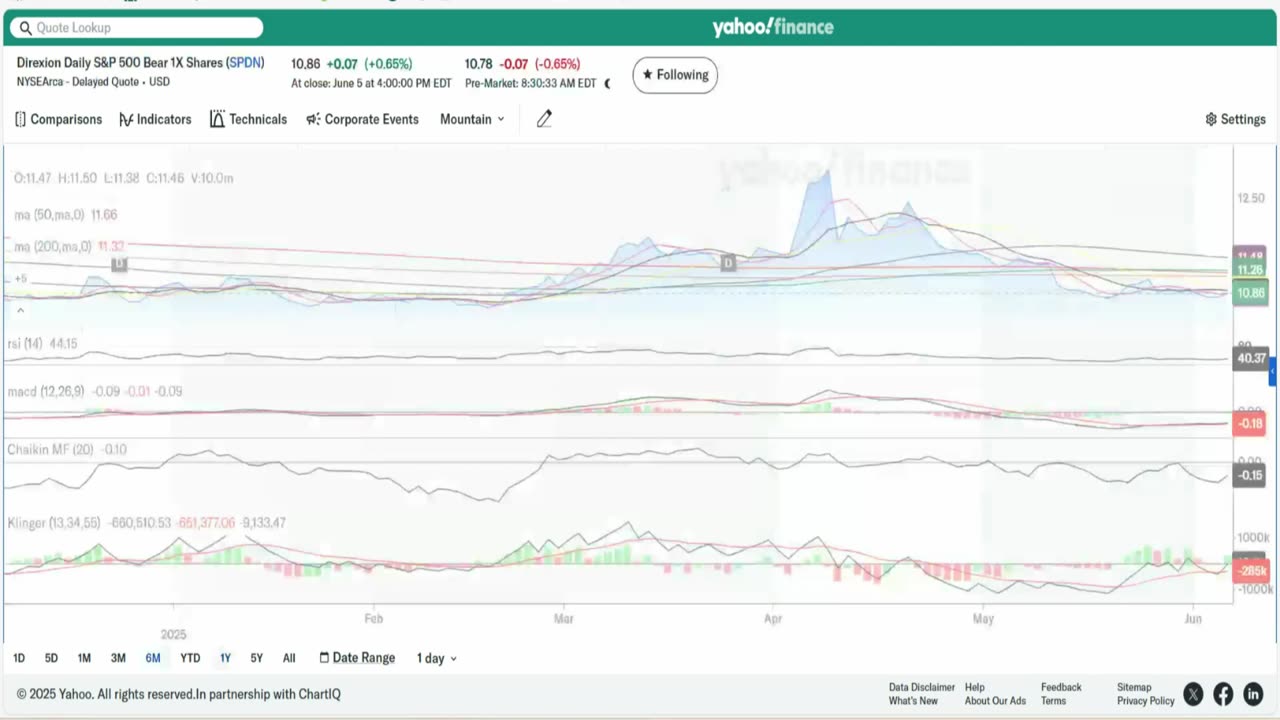The width and height of the screenshot is (1280, 720).
Task: Open the pencil draw tool
Action: tap(544, 119)
